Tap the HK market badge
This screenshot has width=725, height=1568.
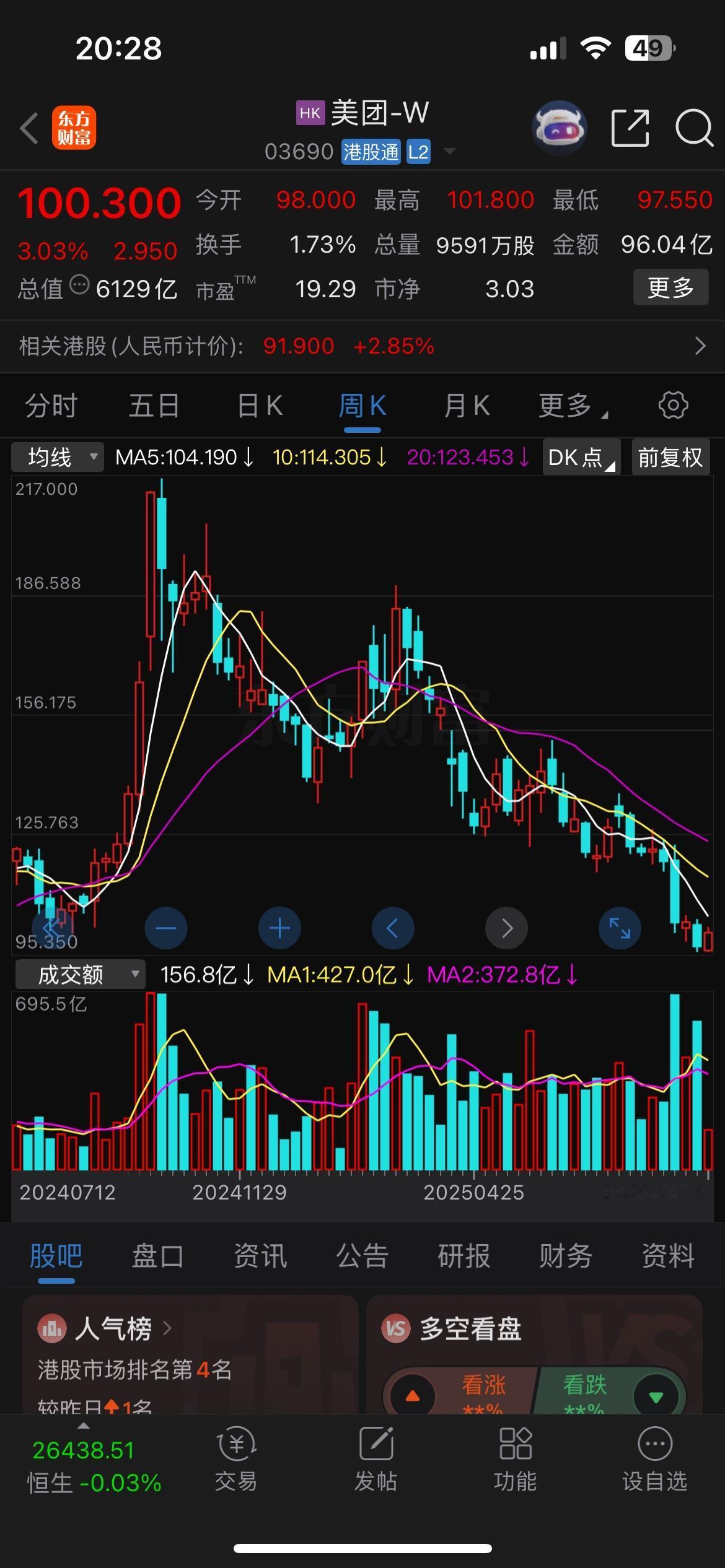310,113
